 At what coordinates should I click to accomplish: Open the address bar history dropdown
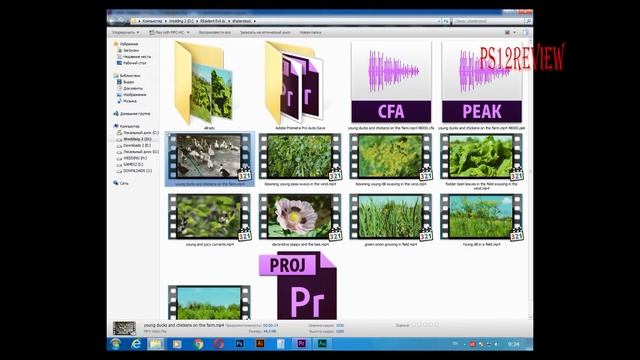(x=439, y=21)
